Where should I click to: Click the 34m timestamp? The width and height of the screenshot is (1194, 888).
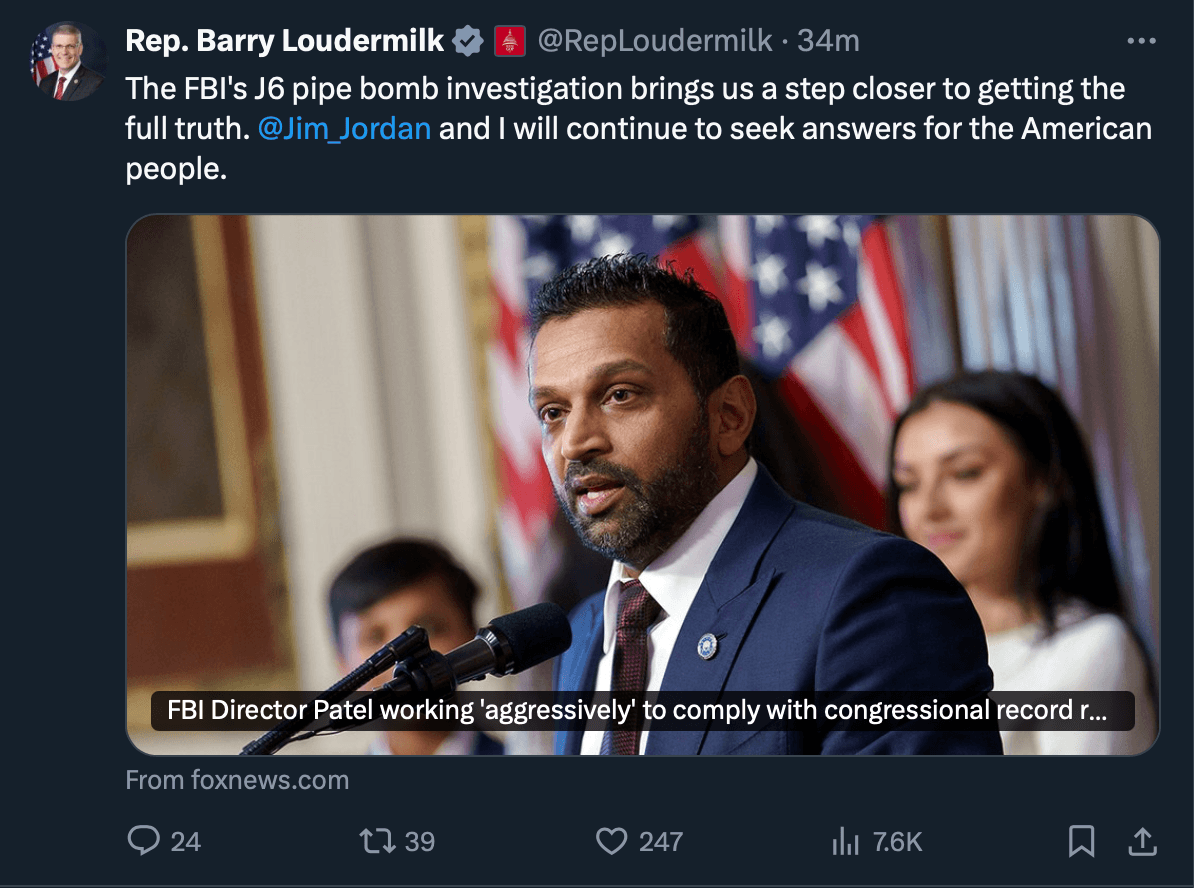tap(828, 40)
